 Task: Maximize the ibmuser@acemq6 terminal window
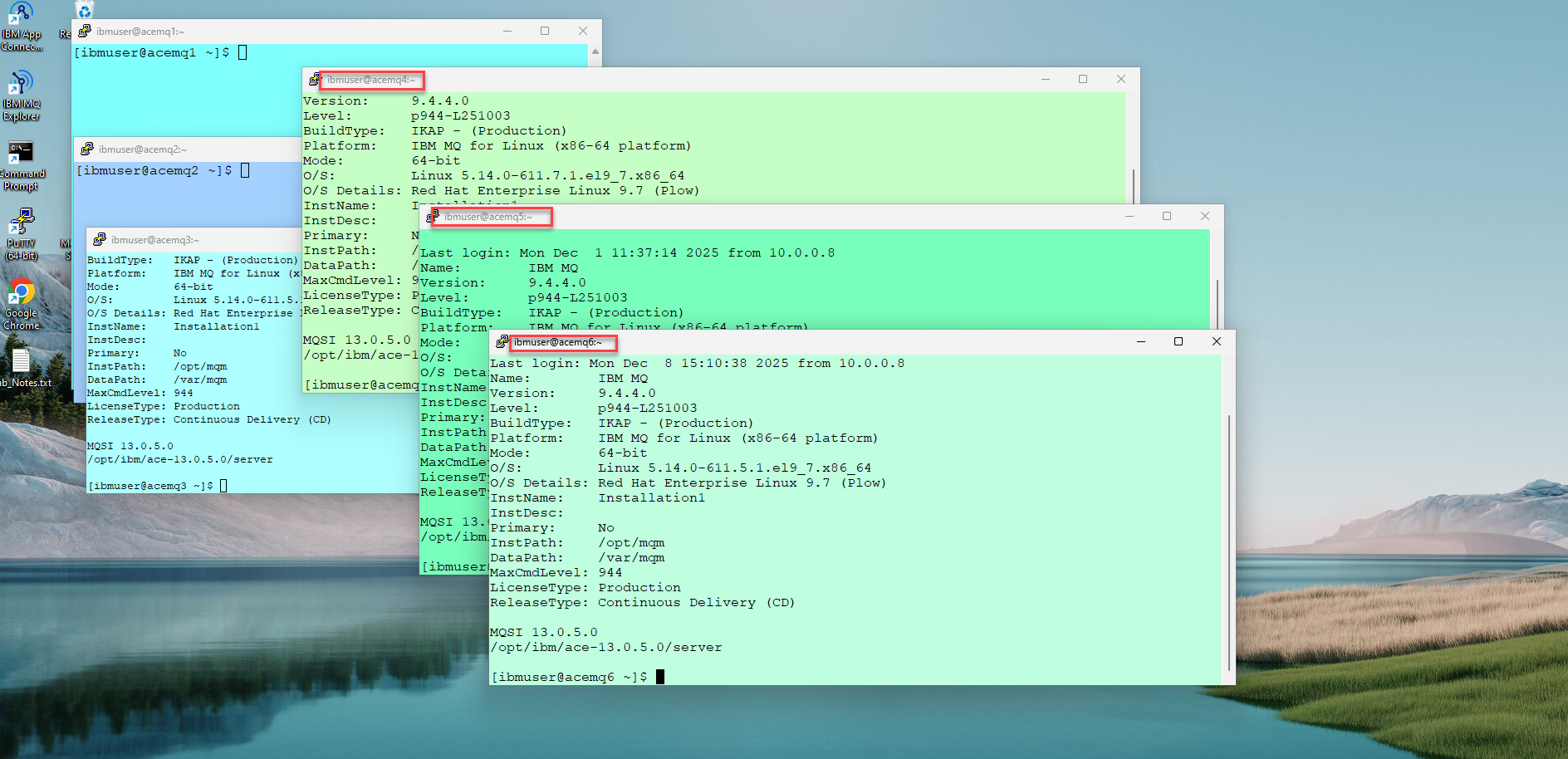[1178, 342]
